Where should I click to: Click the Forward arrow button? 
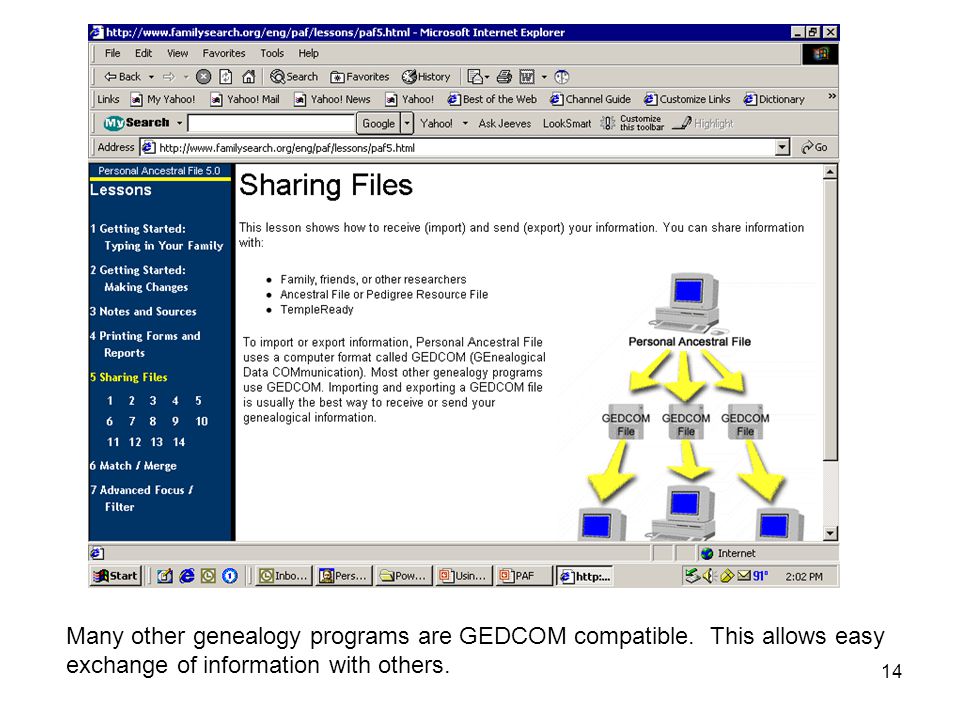[x=169, y=77]
